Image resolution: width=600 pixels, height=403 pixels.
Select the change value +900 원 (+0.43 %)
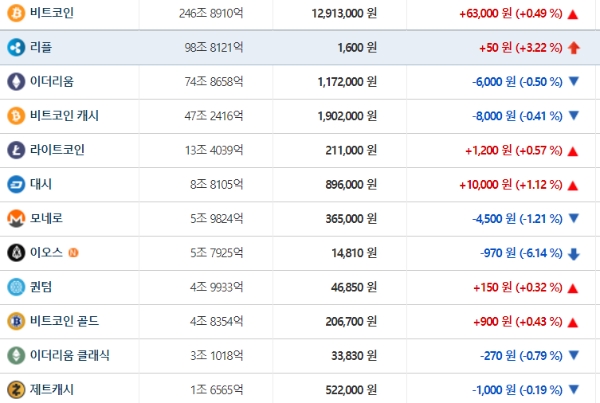[518, 321]
